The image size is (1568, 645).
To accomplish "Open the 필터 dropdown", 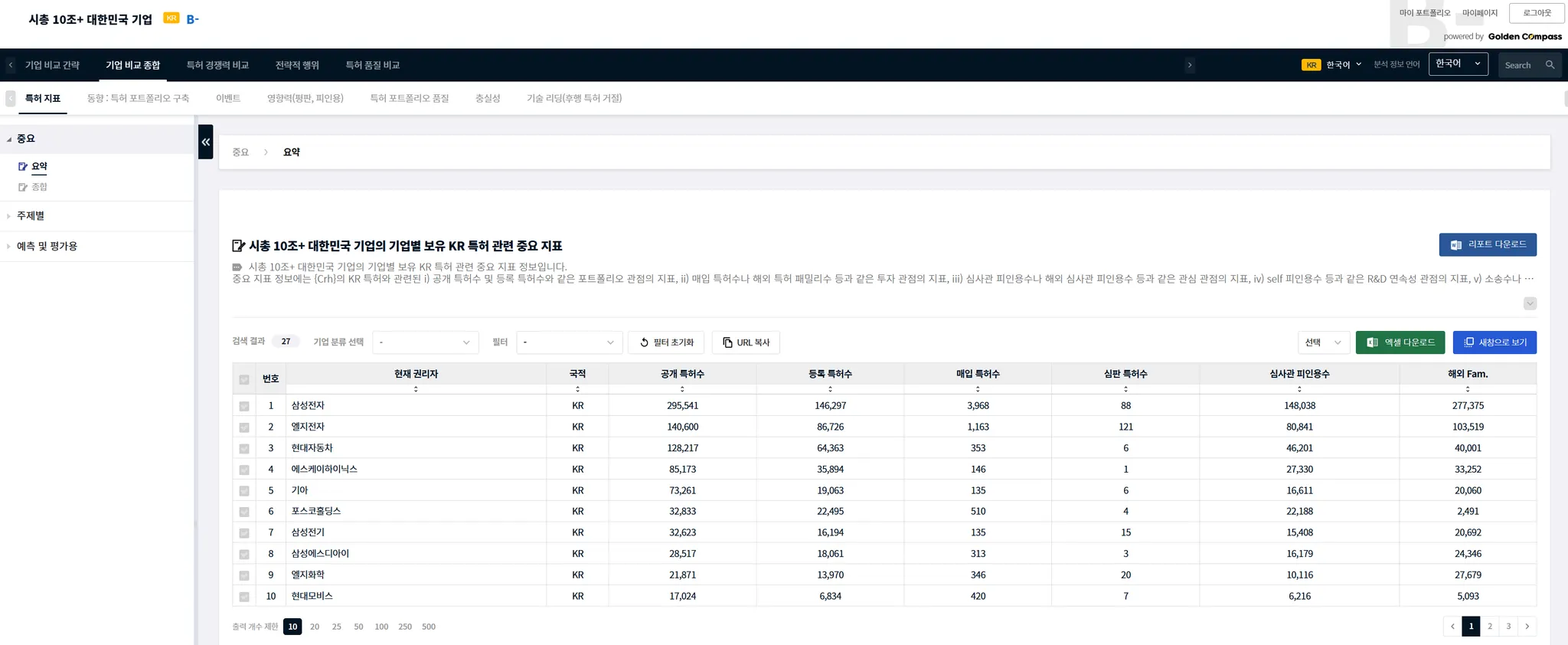I will (569, 342).
